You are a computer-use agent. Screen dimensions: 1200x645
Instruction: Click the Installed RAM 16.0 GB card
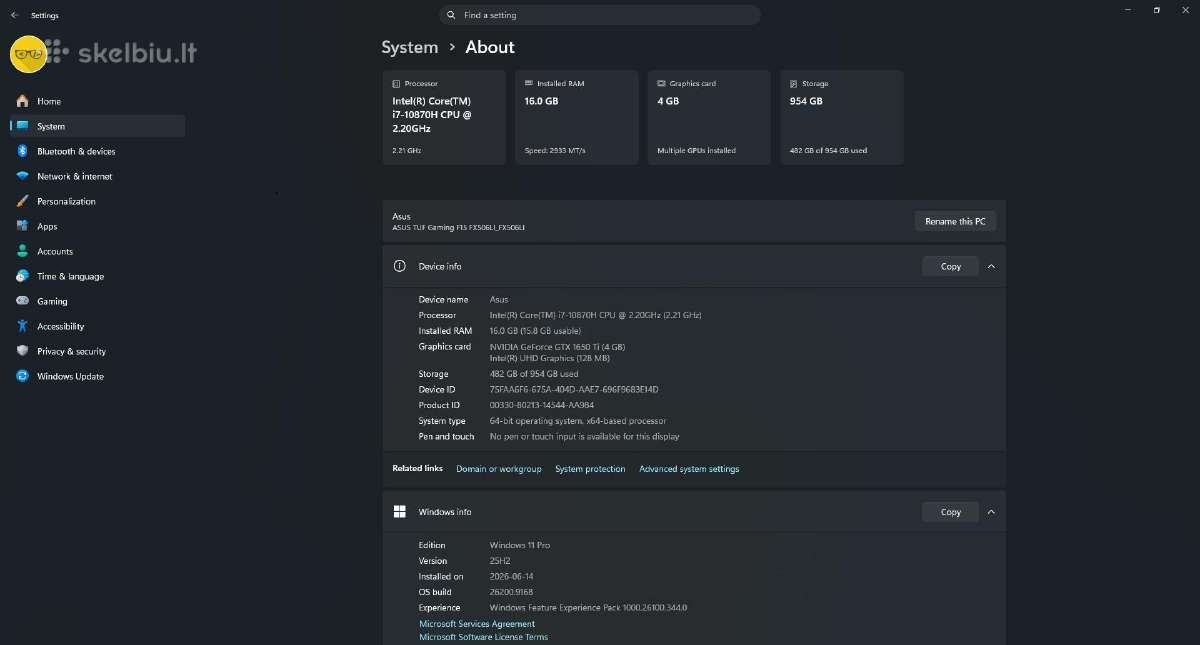[577, 117]
